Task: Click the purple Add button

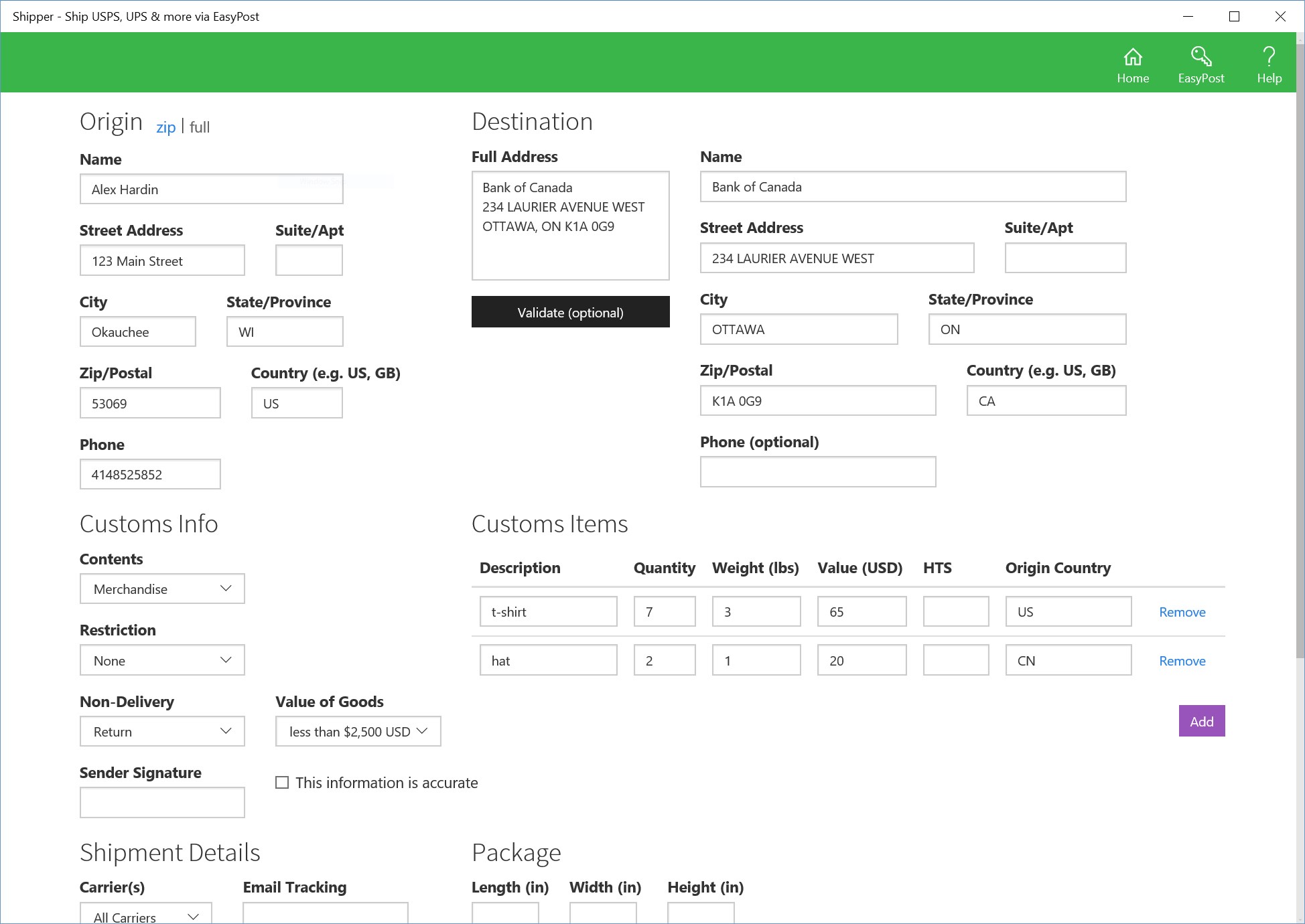Action: coord(1201,721)
